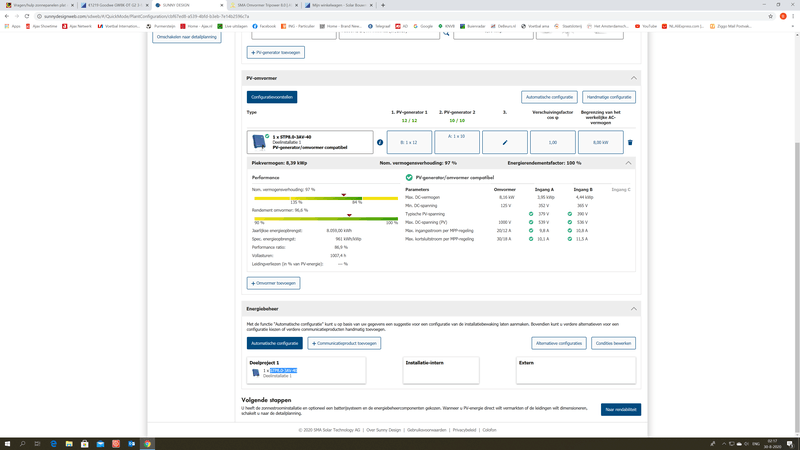Open the A: 1 x 10 generator assignment

point(457,142)
